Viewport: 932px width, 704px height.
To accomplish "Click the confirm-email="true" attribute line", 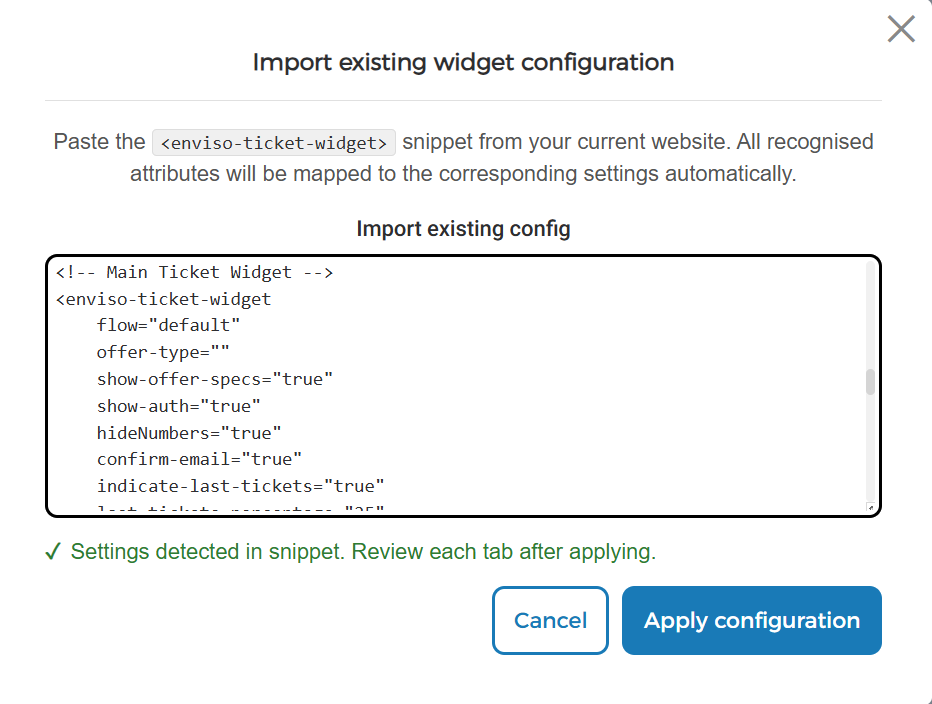I will pos(199,459).
